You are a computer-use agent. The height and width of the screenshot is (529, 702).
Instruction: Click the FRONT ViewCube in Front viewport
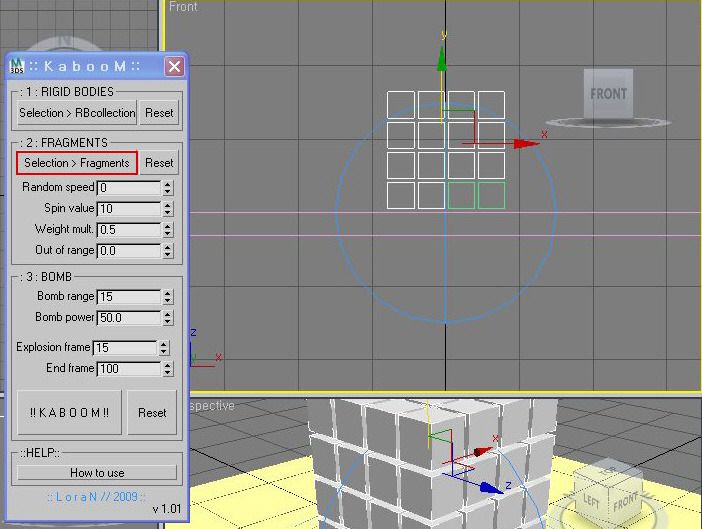(608, 94)
